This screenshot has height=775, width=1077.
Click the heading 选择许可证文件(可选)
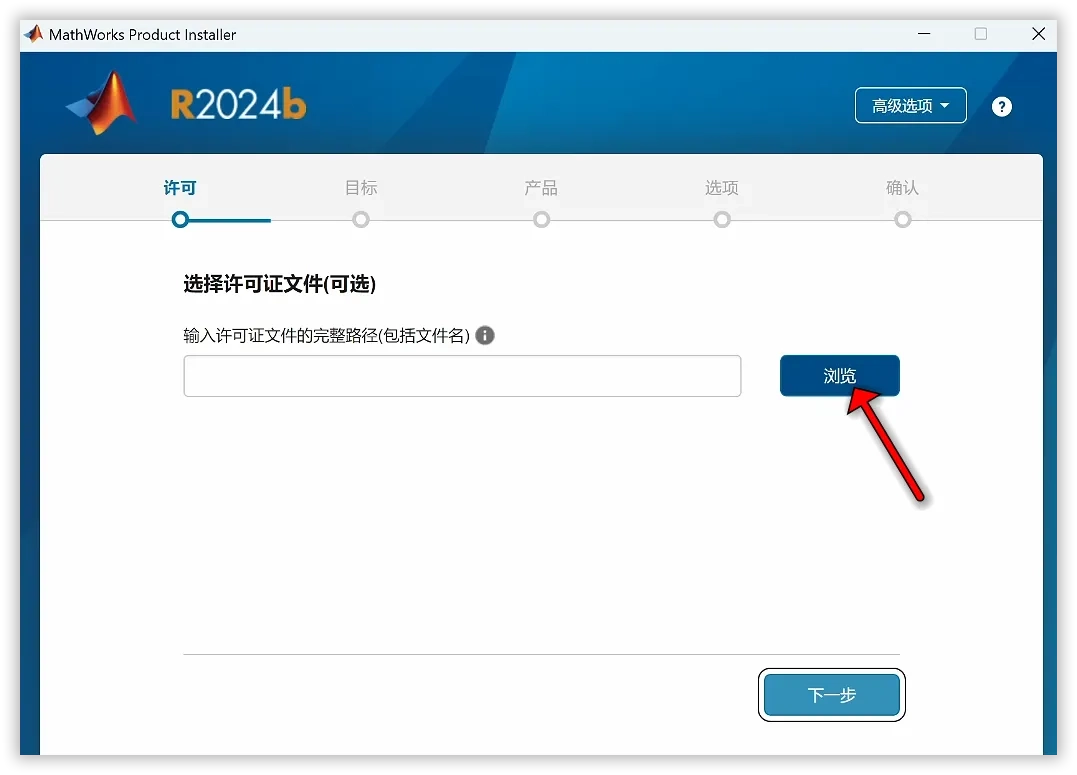(x=280, y=284)
